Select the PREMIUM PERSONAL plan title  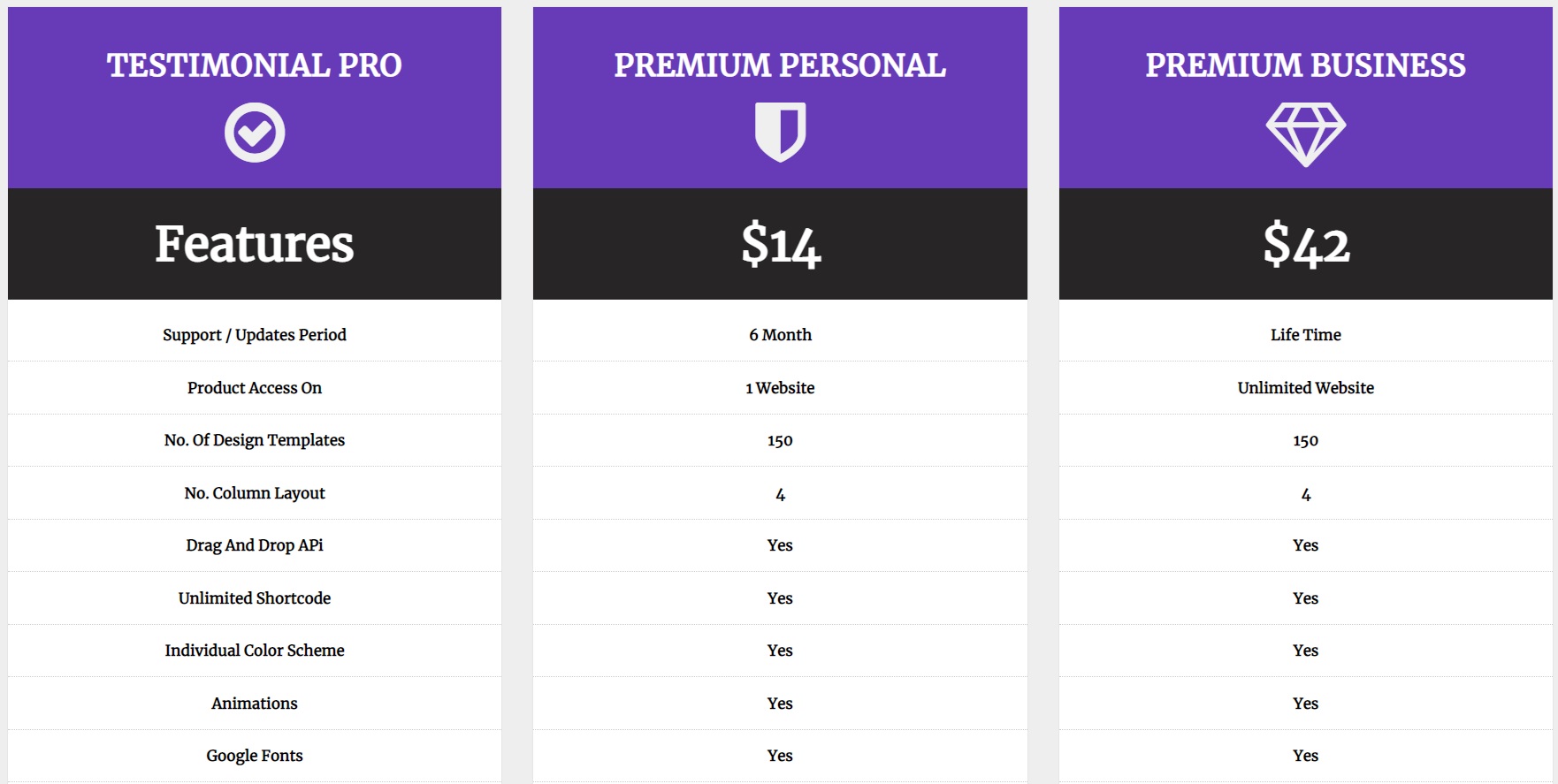(780, 65)
